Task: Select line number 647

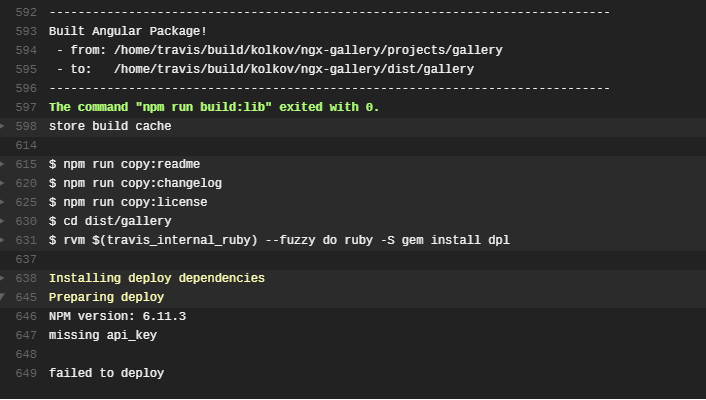Action: [x=28, y=335]
